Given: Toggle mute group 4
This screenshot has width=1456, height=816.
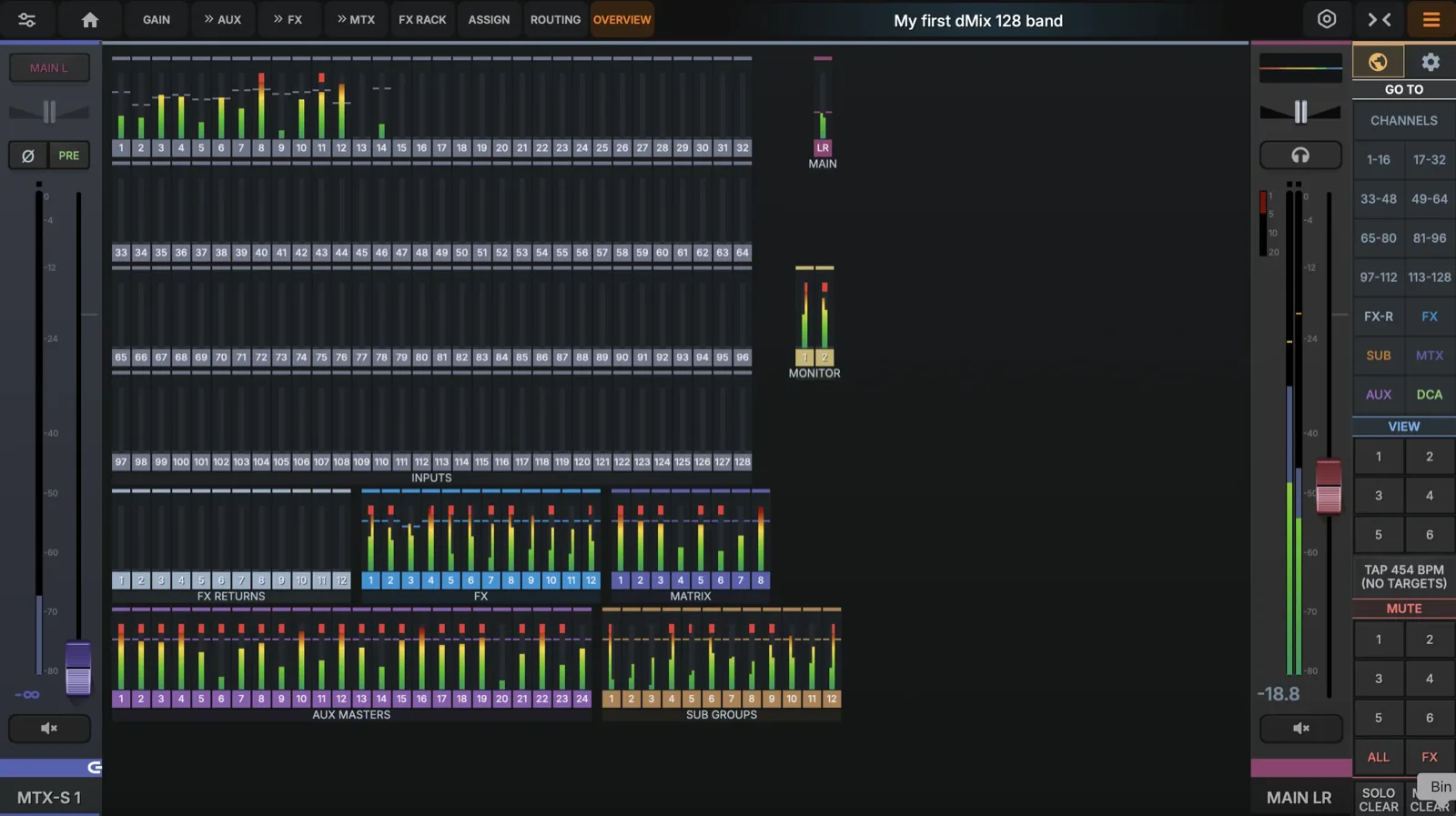Looking at the screenshot, I should [1430, 679].
